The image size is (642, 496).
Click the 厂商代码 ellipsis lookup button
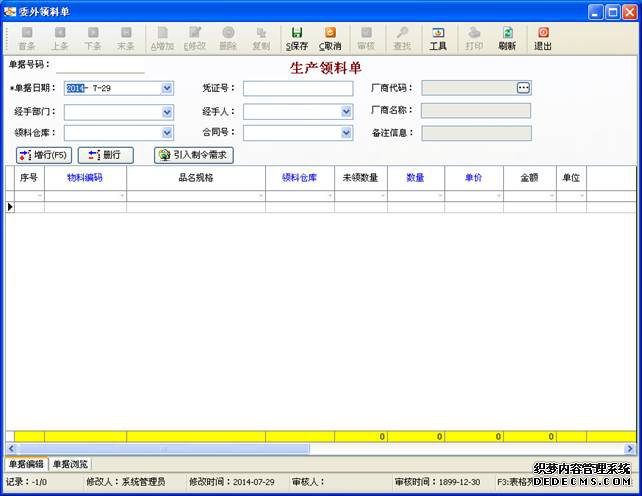click(523, 88)
